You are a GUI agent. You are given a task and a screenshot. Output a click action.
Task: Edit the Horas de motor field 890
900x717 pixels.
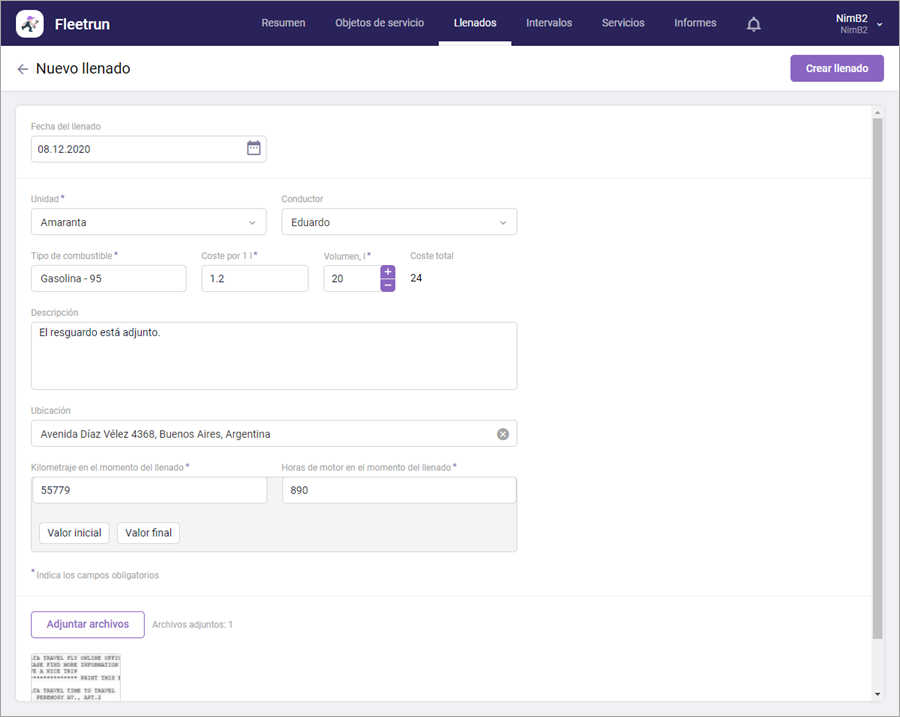[x=399, y=490]
